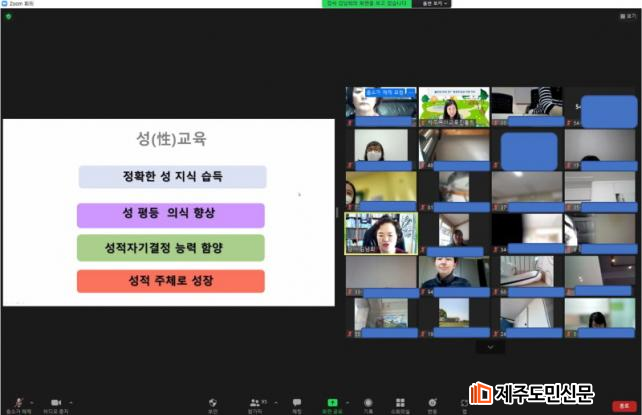Click the green Share Screen icon
This screenshot has width=642, height=415.
click(332, 402)
